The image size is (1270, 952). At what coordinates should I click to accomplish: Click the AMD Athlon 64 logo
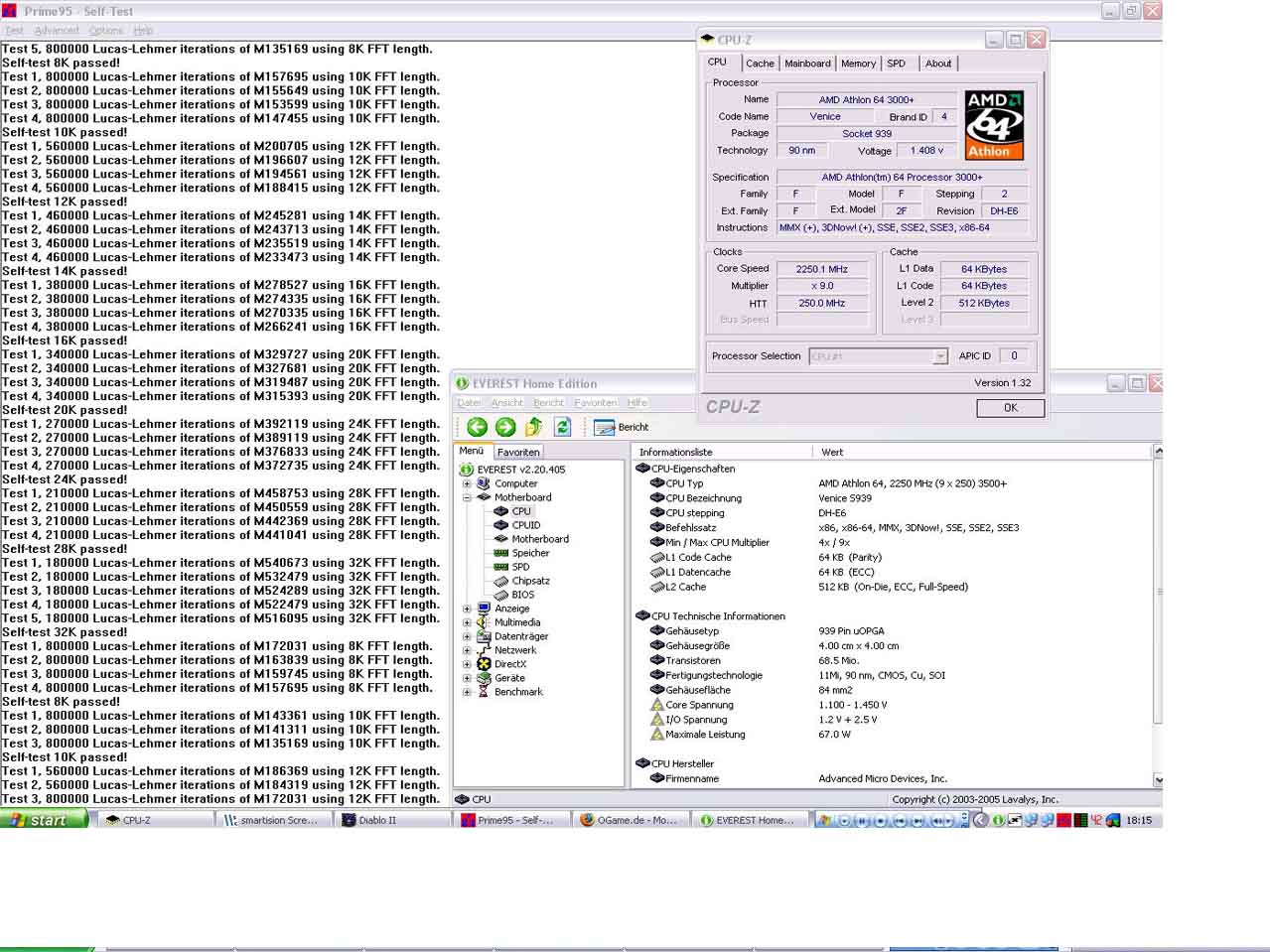pyautogui.click(x=994, y=125)
